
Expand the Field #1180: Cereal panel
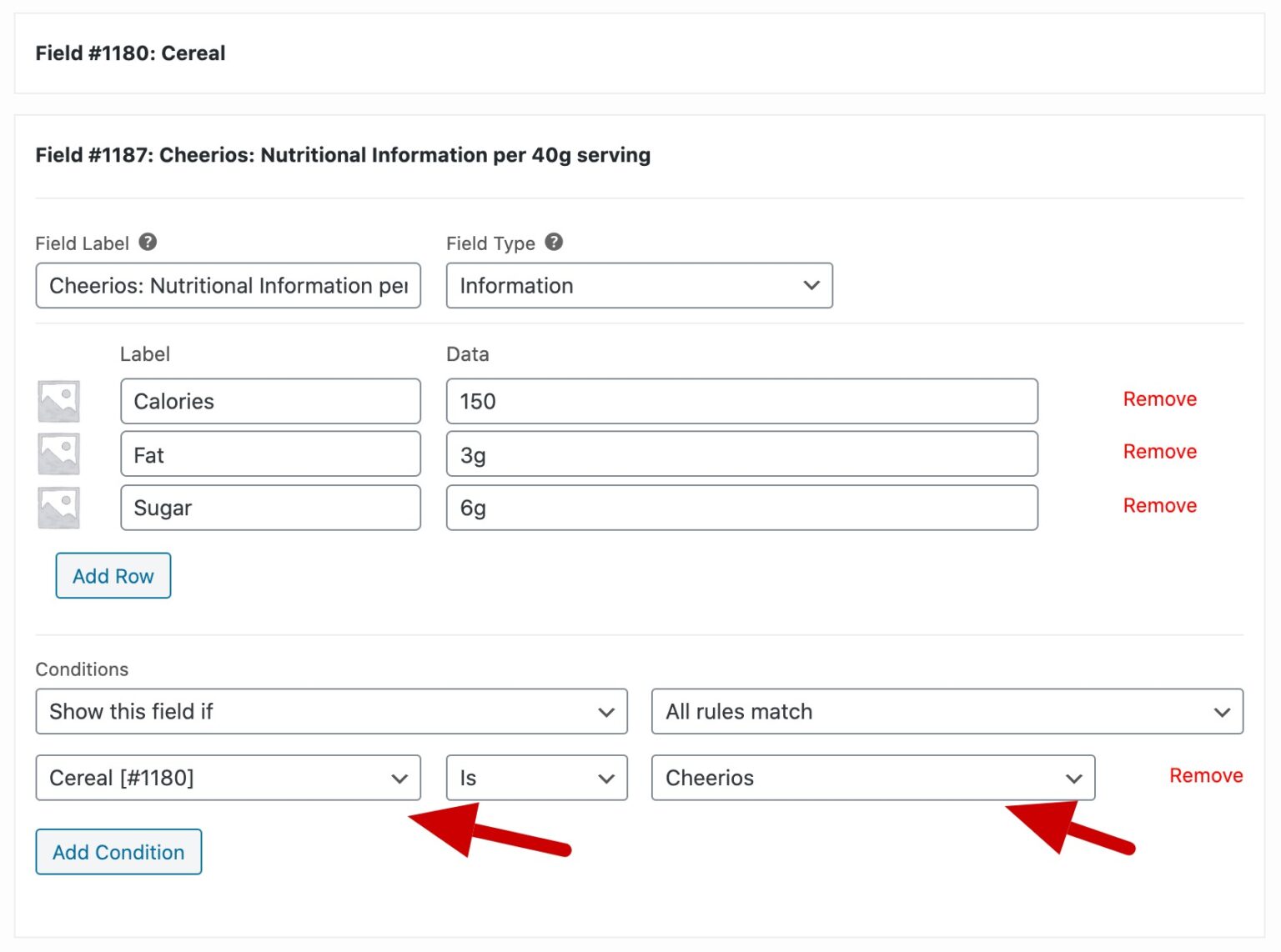[130, 53]
